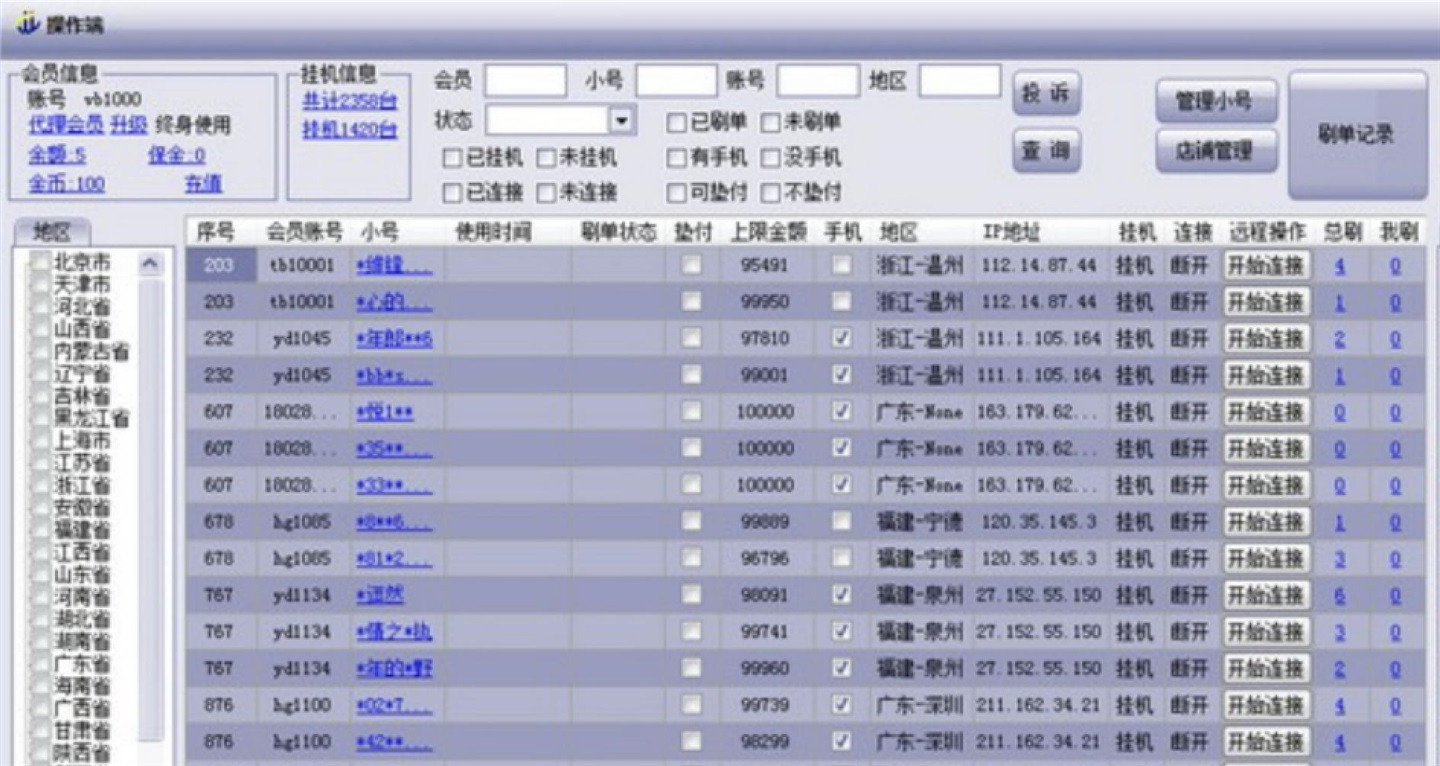Open 管理小号 account management
The image size is (1440, 766).
click(x=1216, y=101)
